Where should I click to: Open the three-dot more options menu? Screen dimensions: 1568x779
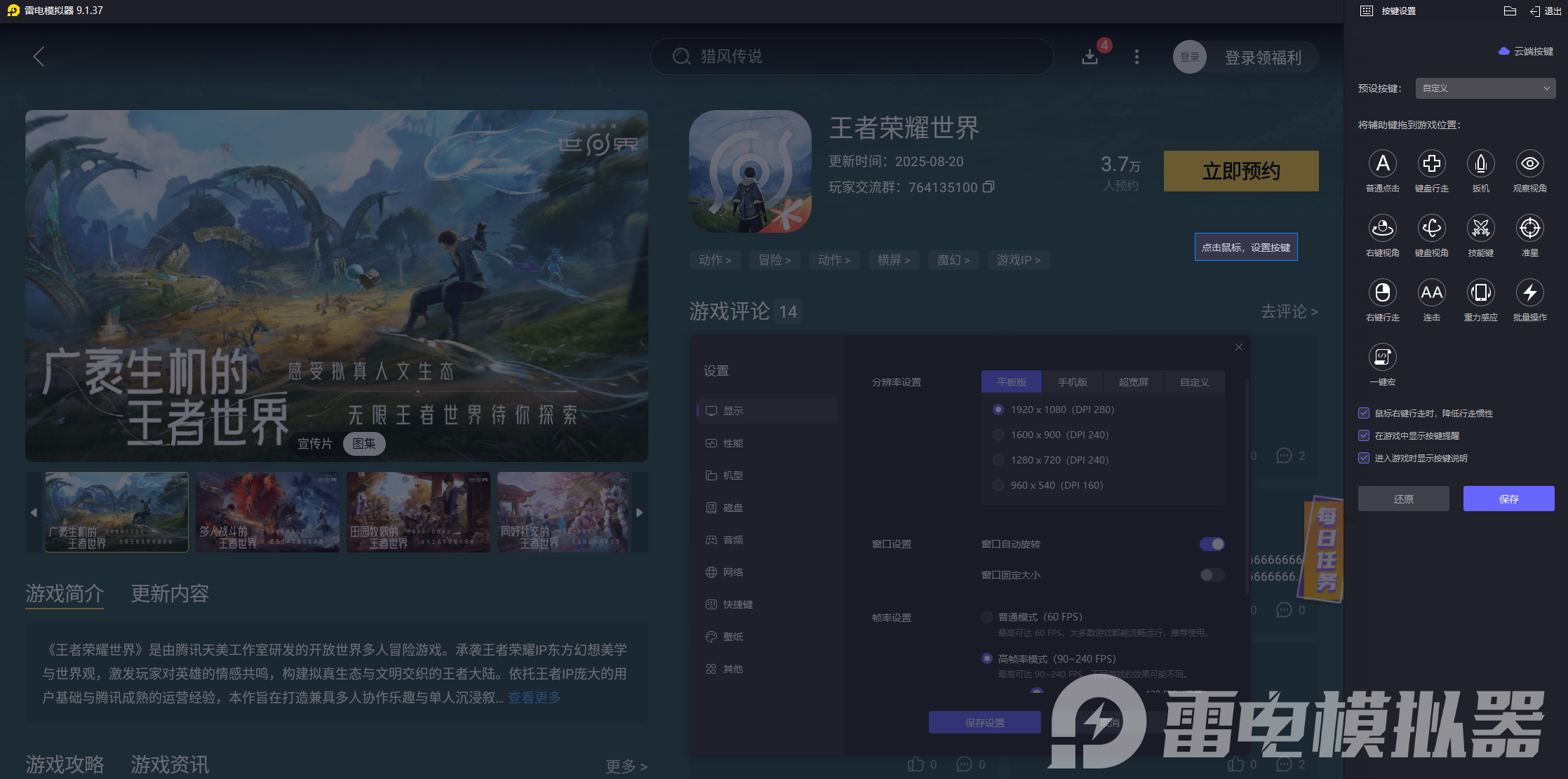(x=1137, y=57)
